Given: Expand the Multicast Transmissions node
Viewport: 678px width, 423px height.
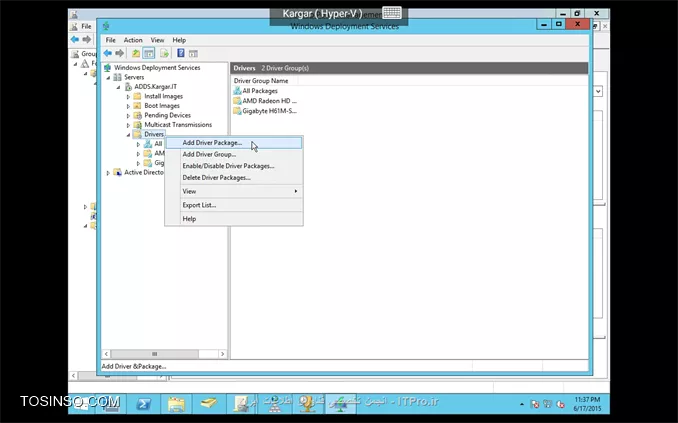Looking at the screenshot, I should pyautogui.click(x=128, y=125).
